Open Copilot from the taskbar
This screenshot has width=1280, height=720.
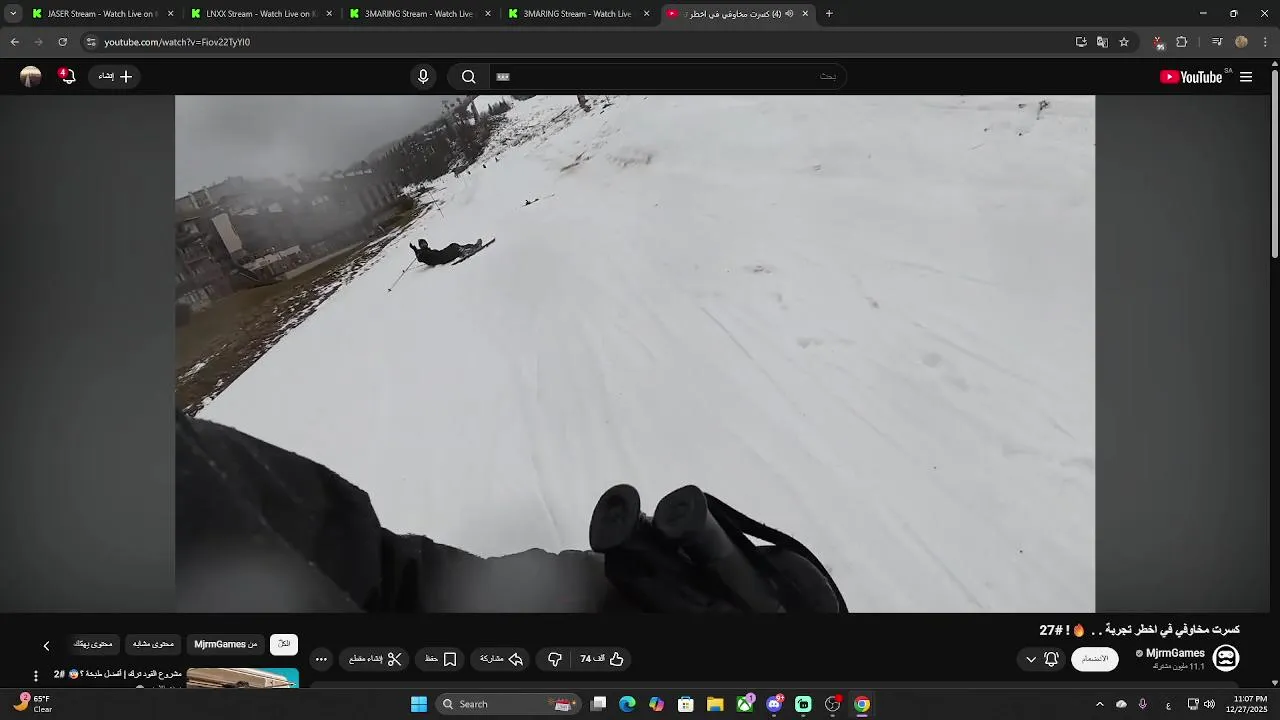tap(656, 704)
